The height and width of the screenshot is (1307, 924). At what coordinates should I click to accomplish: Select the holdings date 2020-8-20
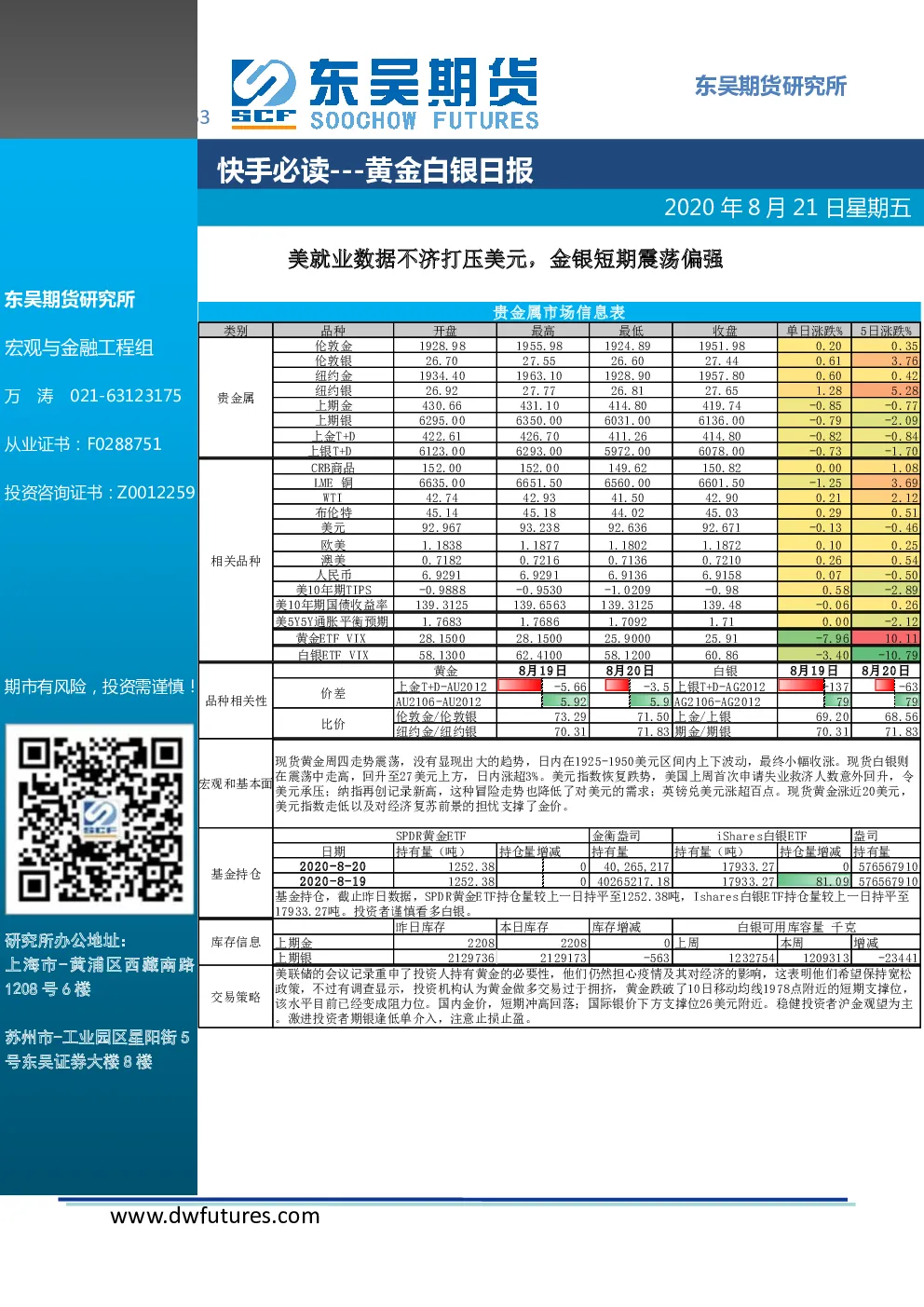333,866
